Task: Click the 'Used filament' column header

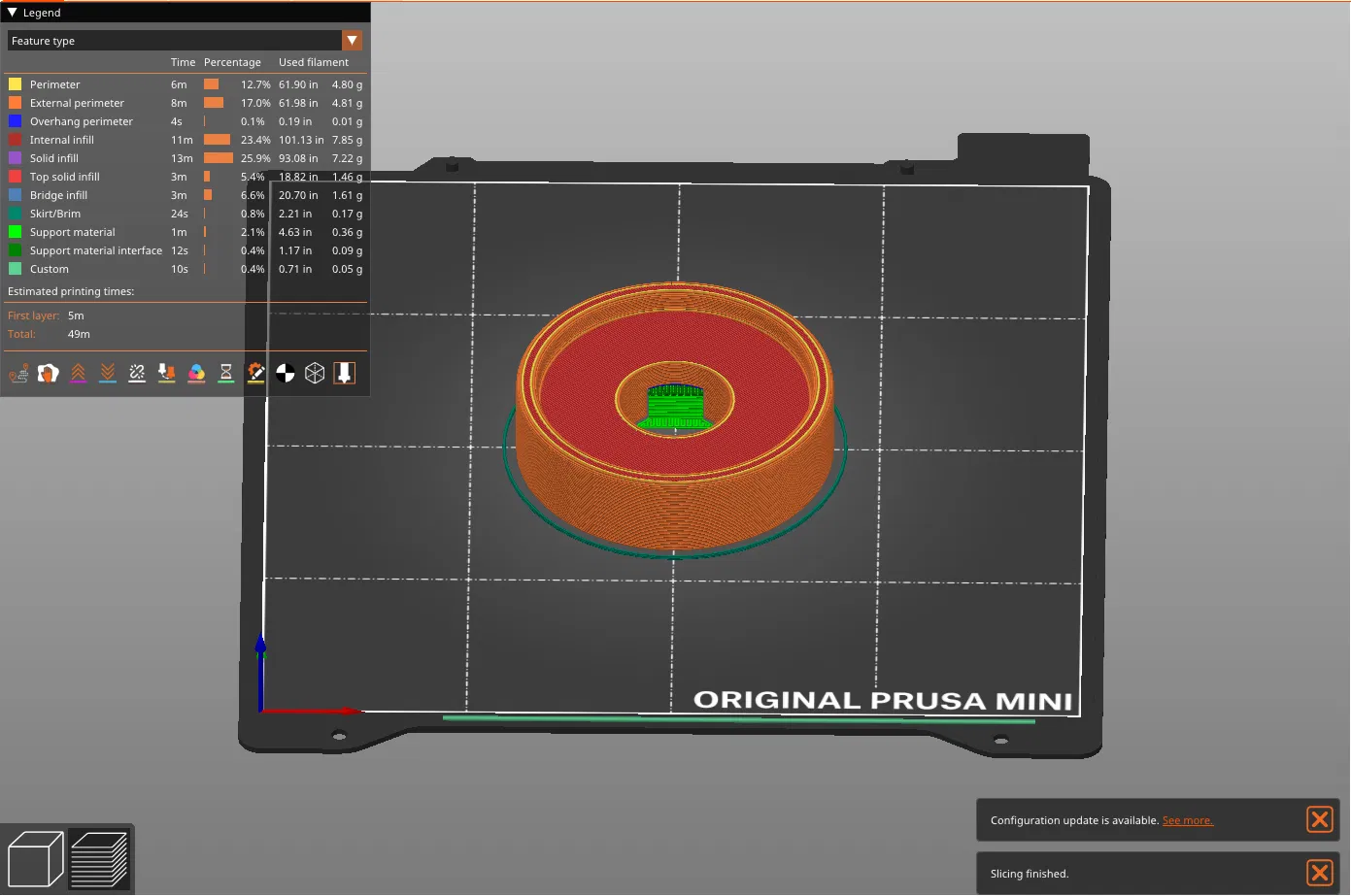Action: [x=314, y=62]
